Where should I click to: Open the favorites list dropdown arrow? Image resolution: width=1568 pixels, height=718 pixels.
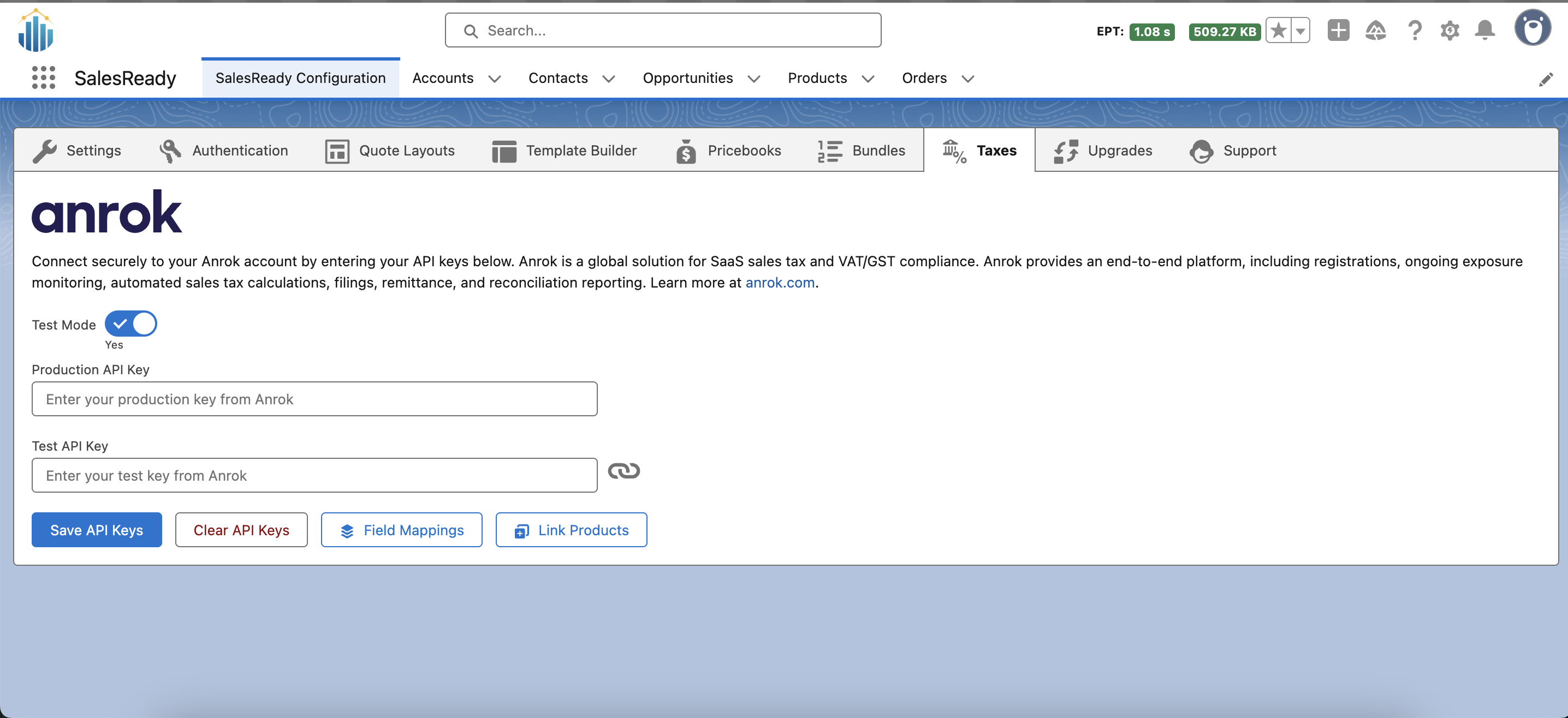tap(1300, 31)
